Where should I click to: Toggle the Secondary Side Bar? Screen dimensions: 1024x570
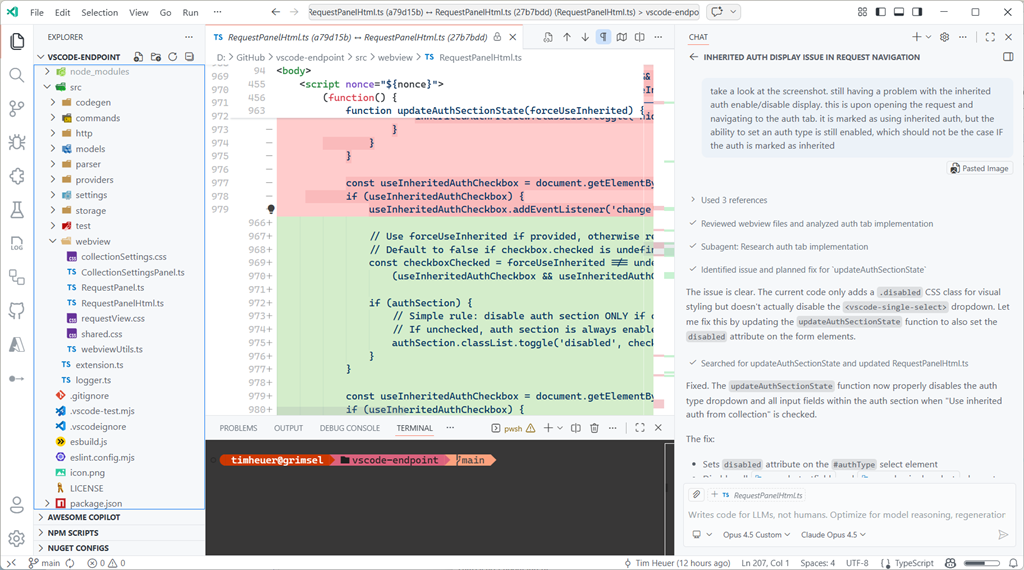[918, 12]
